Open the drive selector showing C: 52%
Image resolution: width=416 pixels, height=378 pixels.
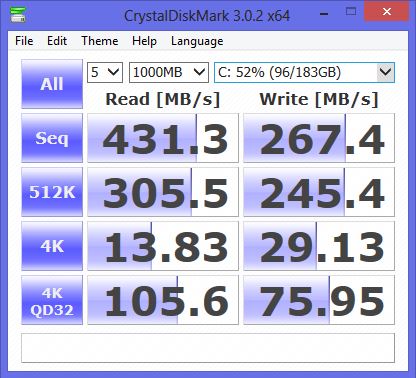pos(304,72)
